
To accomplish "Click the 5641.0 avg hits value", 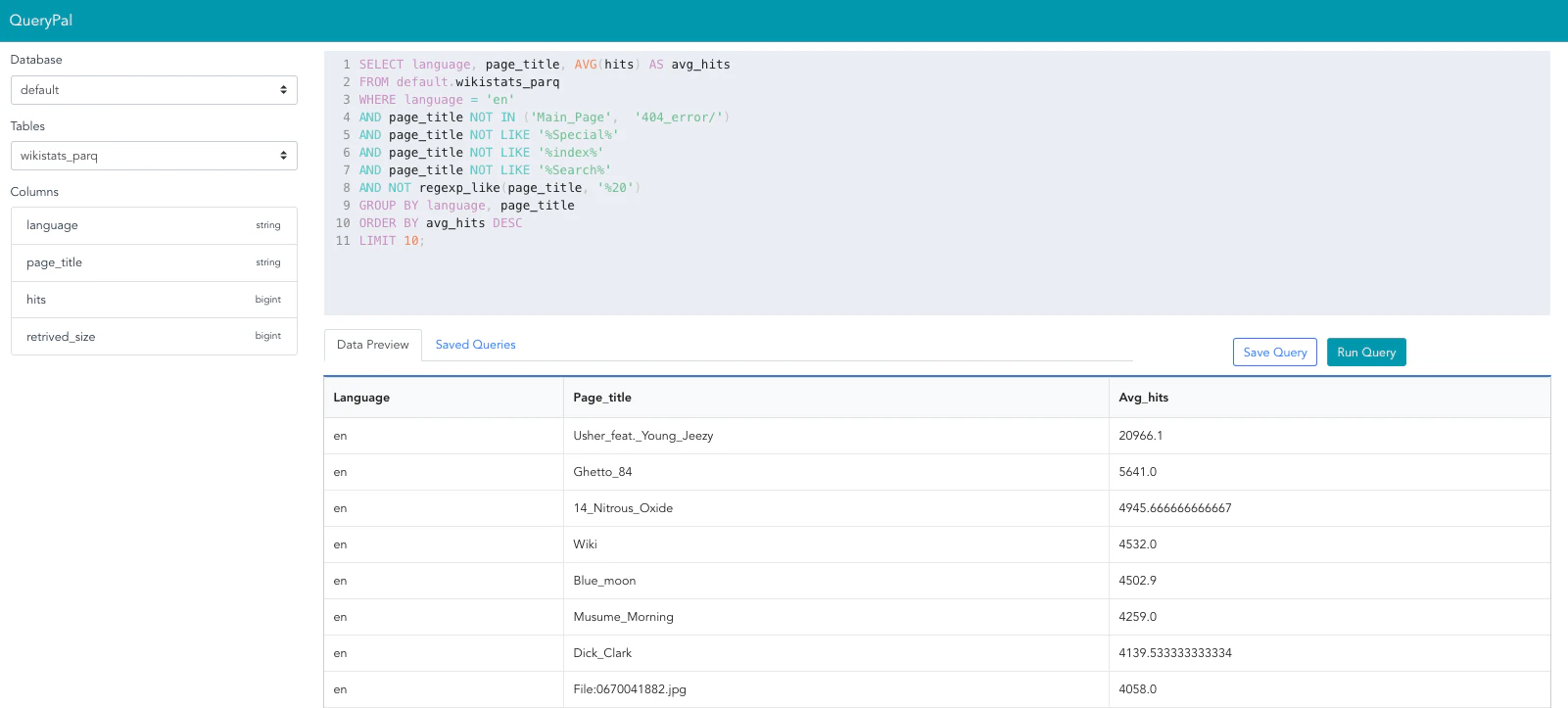I will (x=1138, y=472).
